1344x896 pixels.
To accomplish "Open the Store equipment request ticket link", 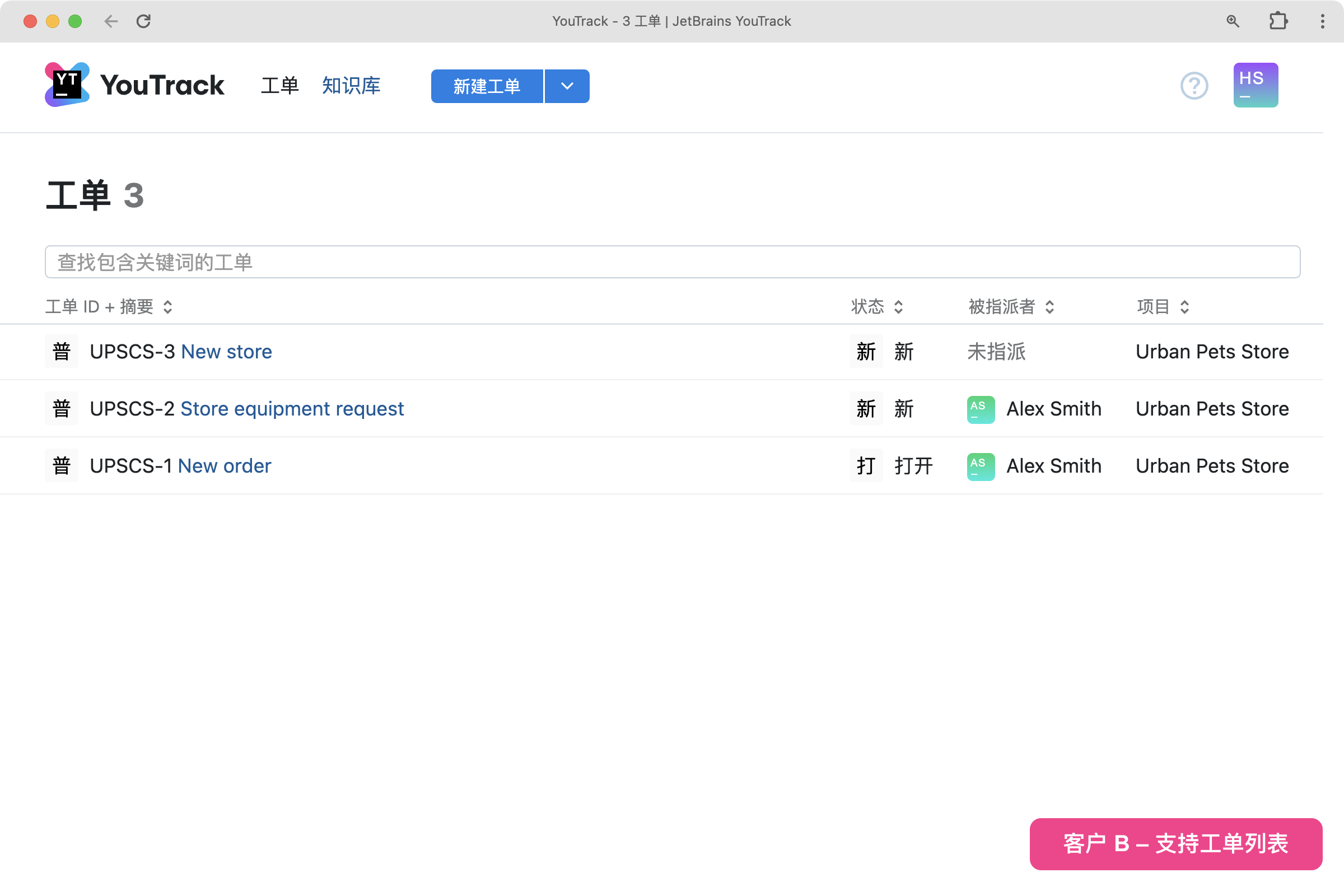I will [292, 409].
